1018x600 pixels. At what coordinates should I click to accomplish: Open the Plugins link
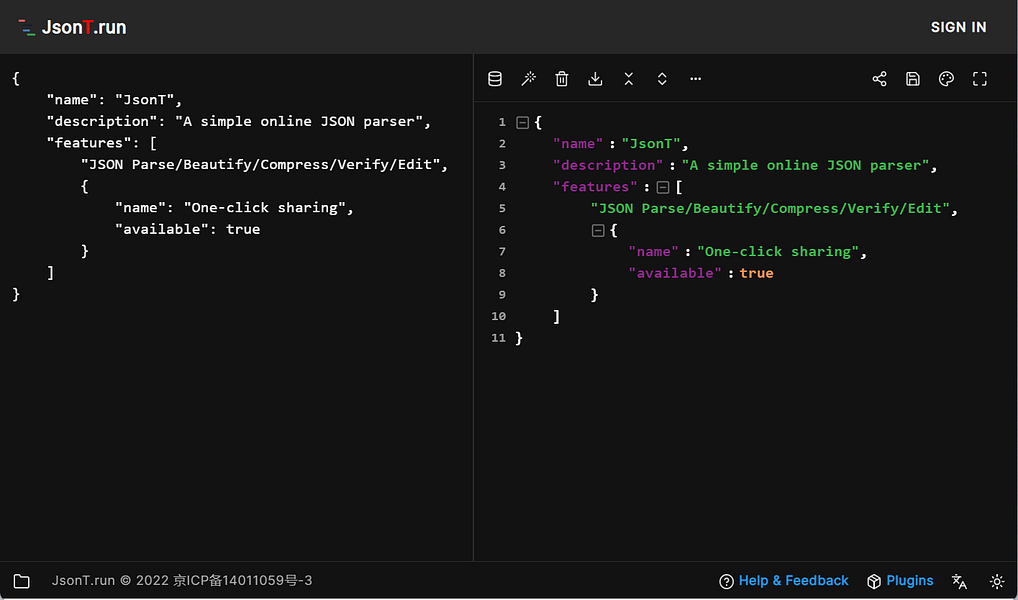(900, 581)
